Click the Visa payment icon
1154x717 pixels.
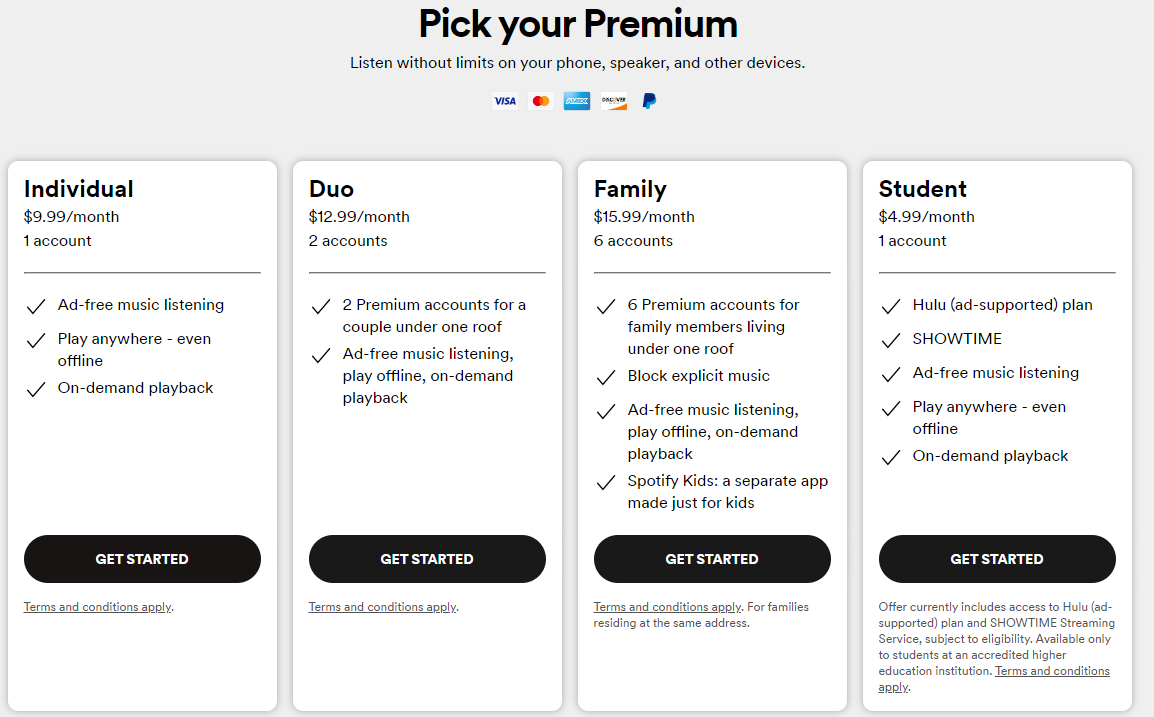click(x=505, y=101)
